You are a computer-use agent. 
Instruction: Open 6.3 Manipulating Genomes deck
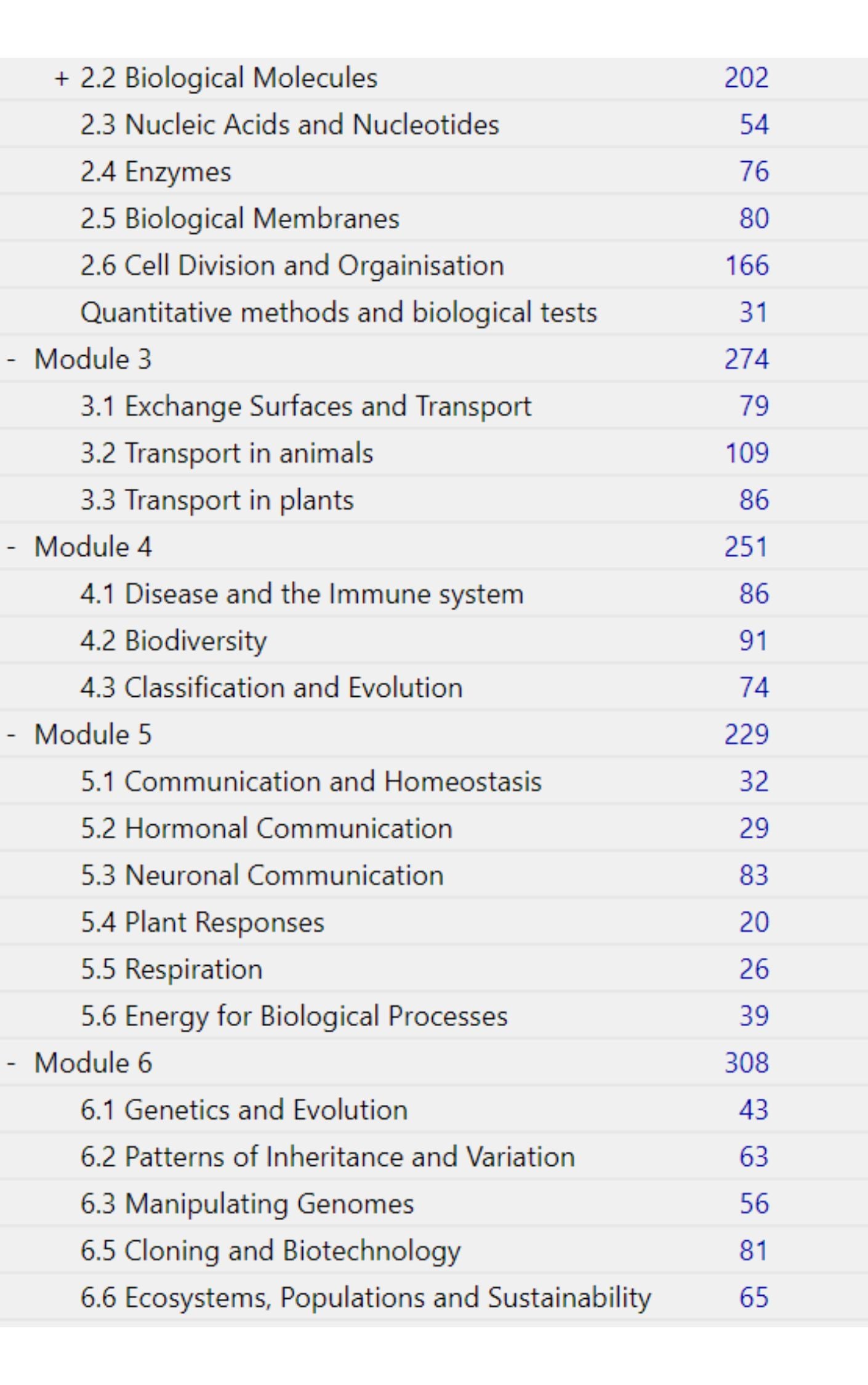pyautogui.click(x=247, y=1204)
